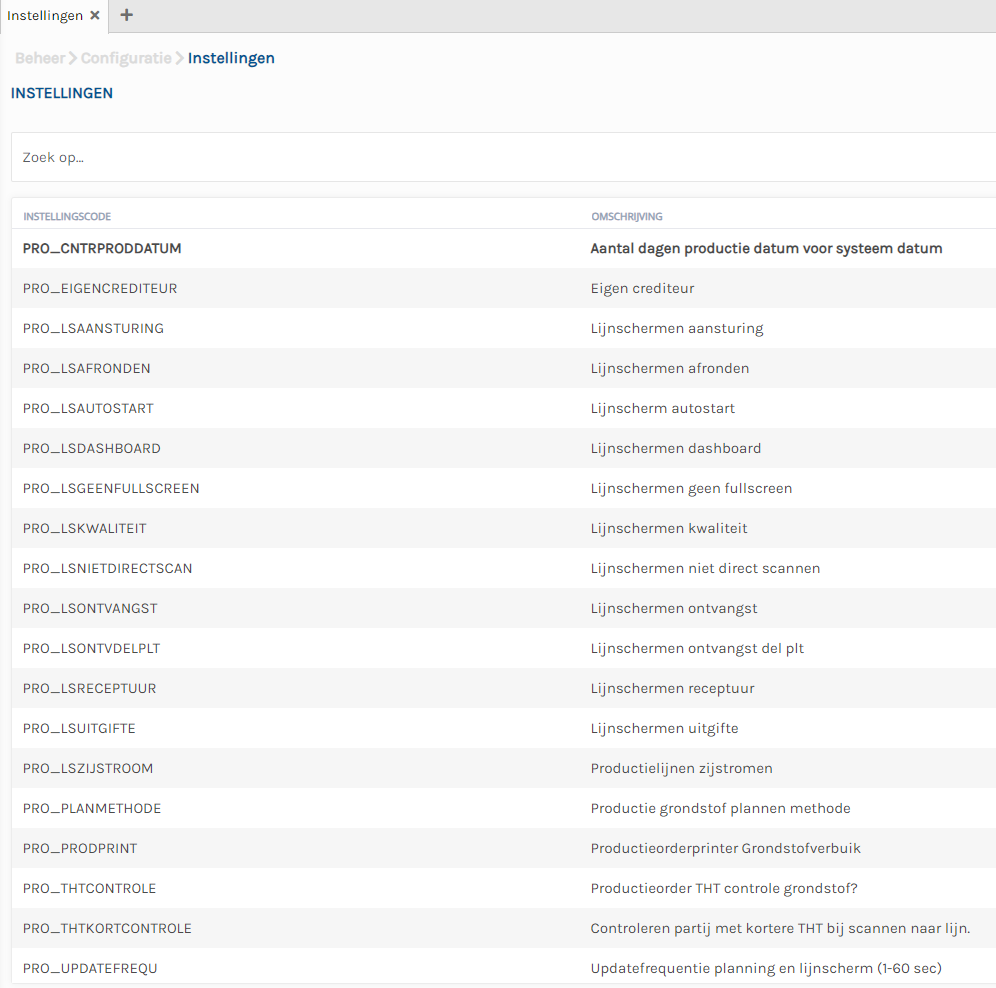Sort by Omschrijving column header
This screenshot has height=988, width=996.
[x=626, y=216]
